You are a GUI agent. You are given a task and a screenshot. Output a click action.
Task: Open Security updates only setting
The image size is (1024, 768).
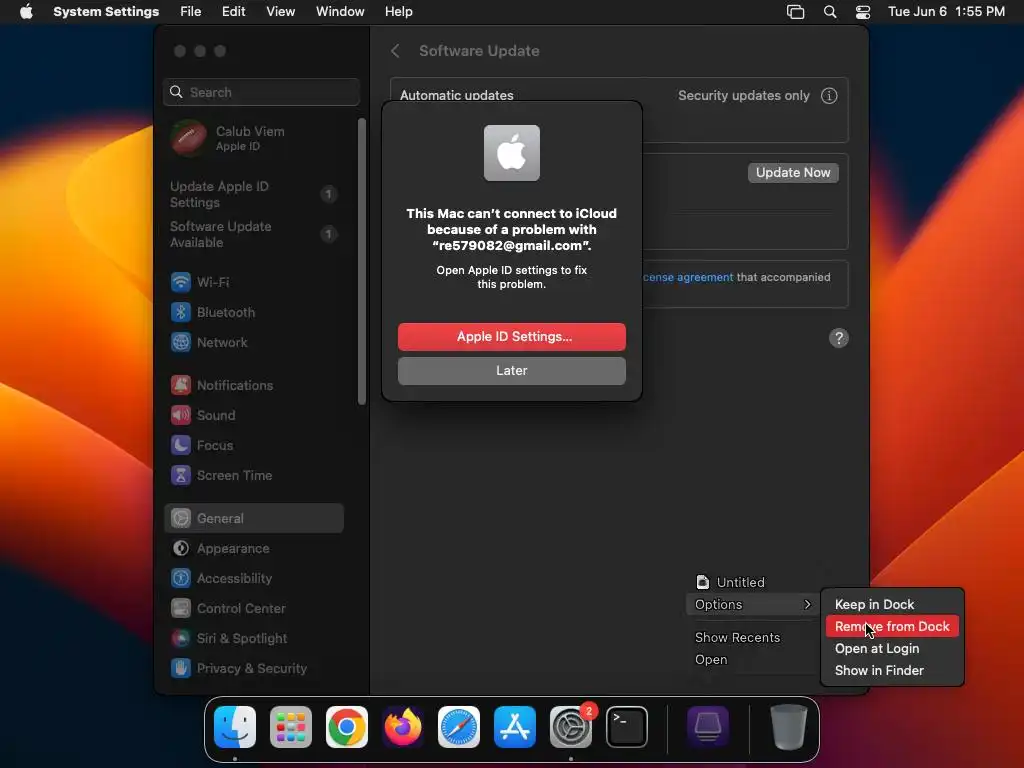click(x=744, y=96)
